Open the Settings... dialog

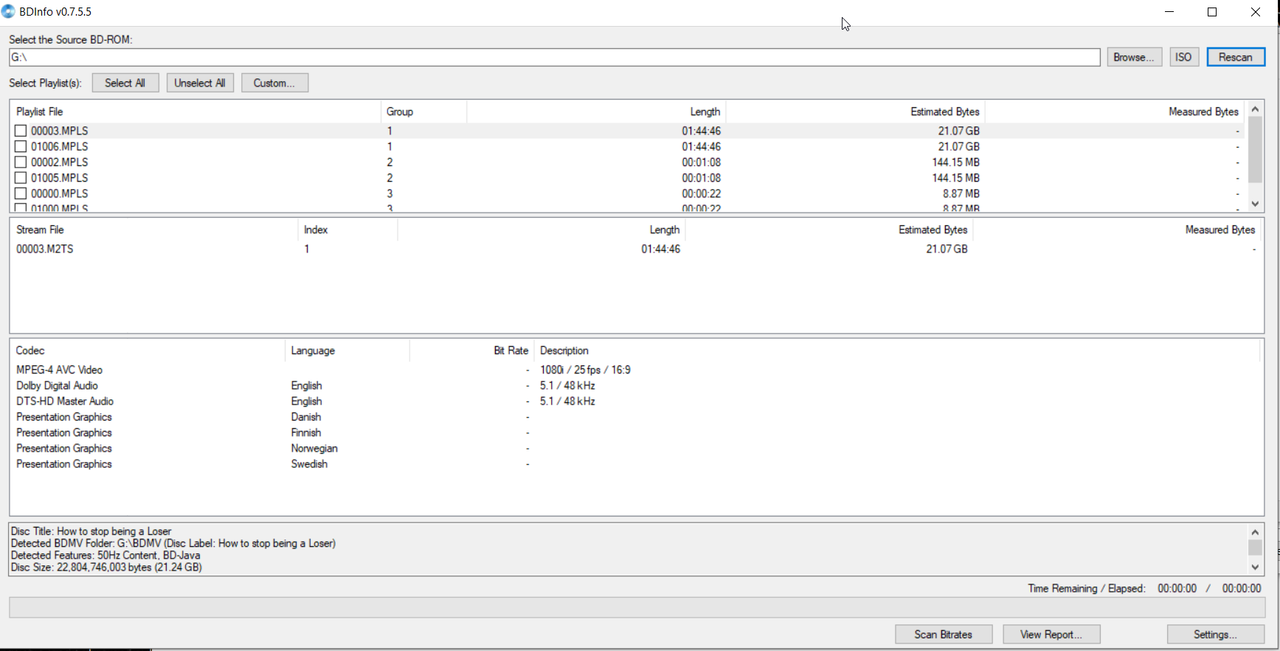[1215, 634]
